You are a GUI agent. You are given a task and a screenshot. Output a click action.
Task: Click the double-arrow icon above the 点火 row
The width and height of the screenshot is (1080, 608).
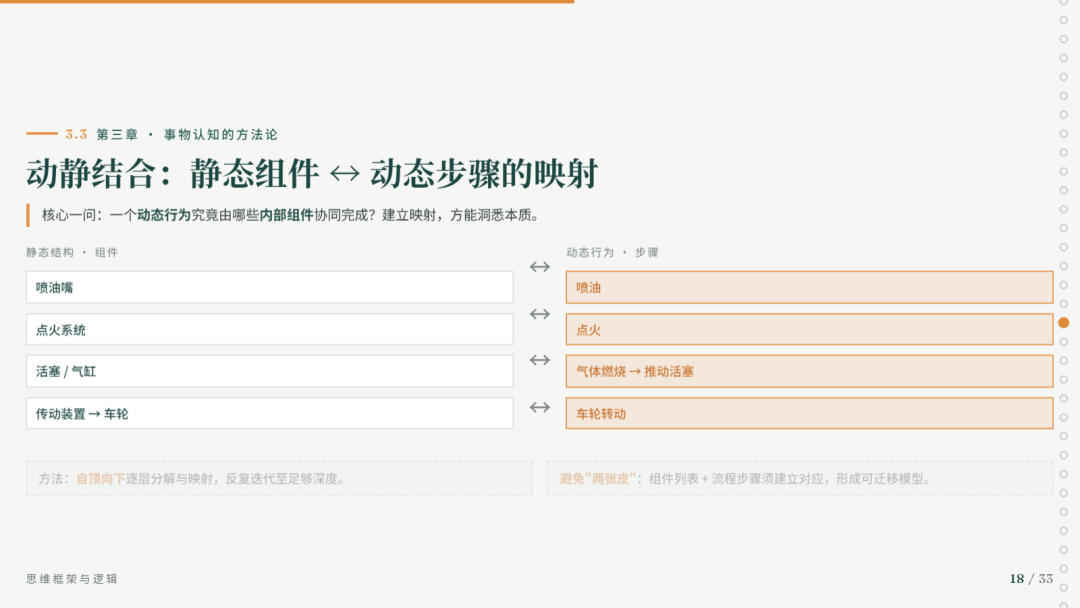pyautogui.click(x=539, y=314)
